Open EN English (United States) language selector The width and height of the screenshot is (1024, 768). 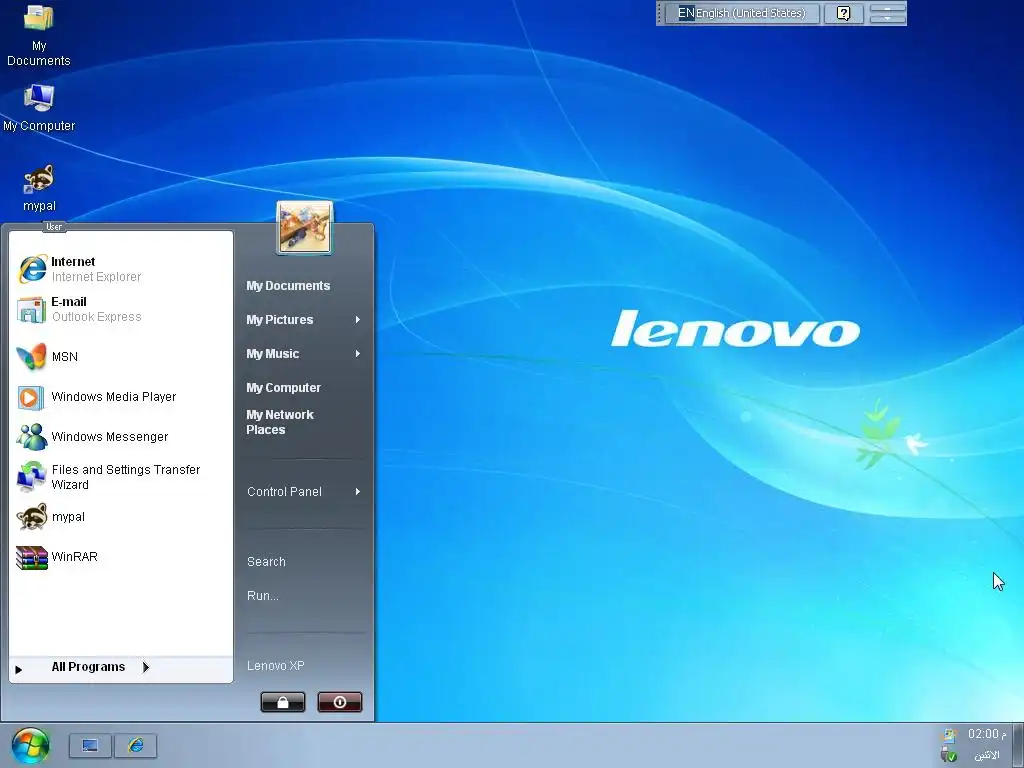click(x=742, y=13)
